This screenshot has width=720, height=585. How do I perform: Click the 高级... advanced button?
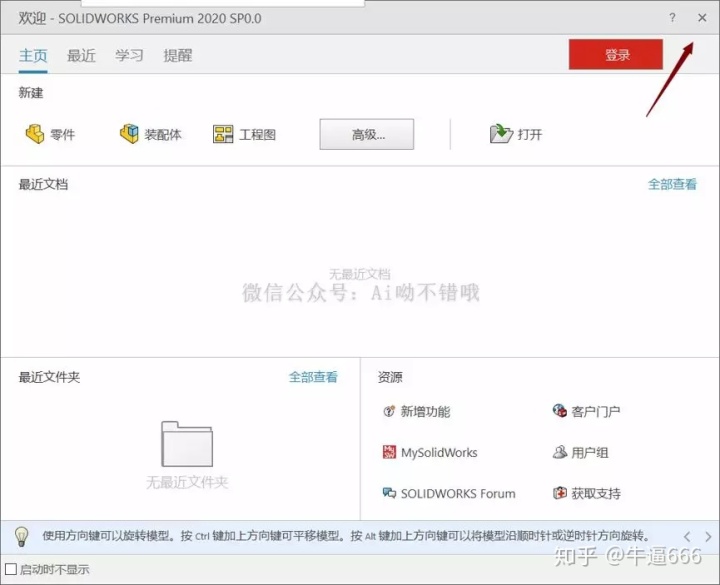(x=367, y=135)
